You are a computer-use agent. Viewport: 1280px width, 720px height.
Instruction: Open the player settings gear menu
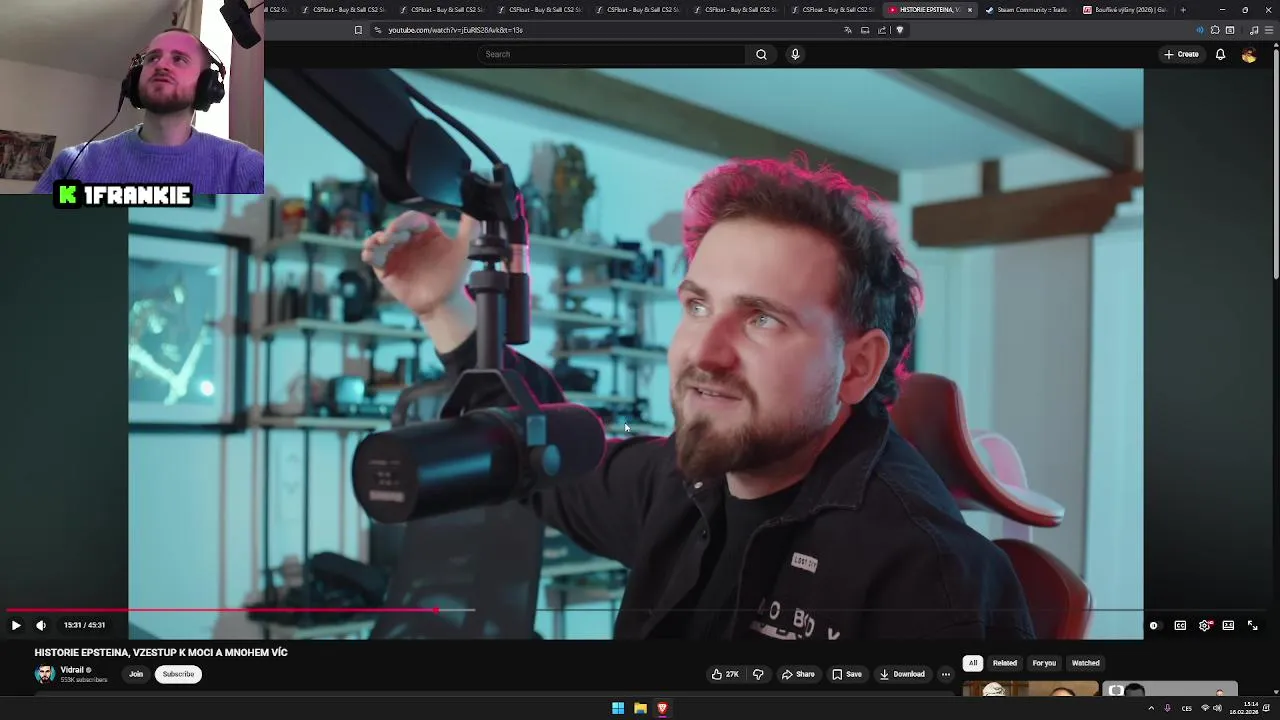click(x=1205, y=625)
